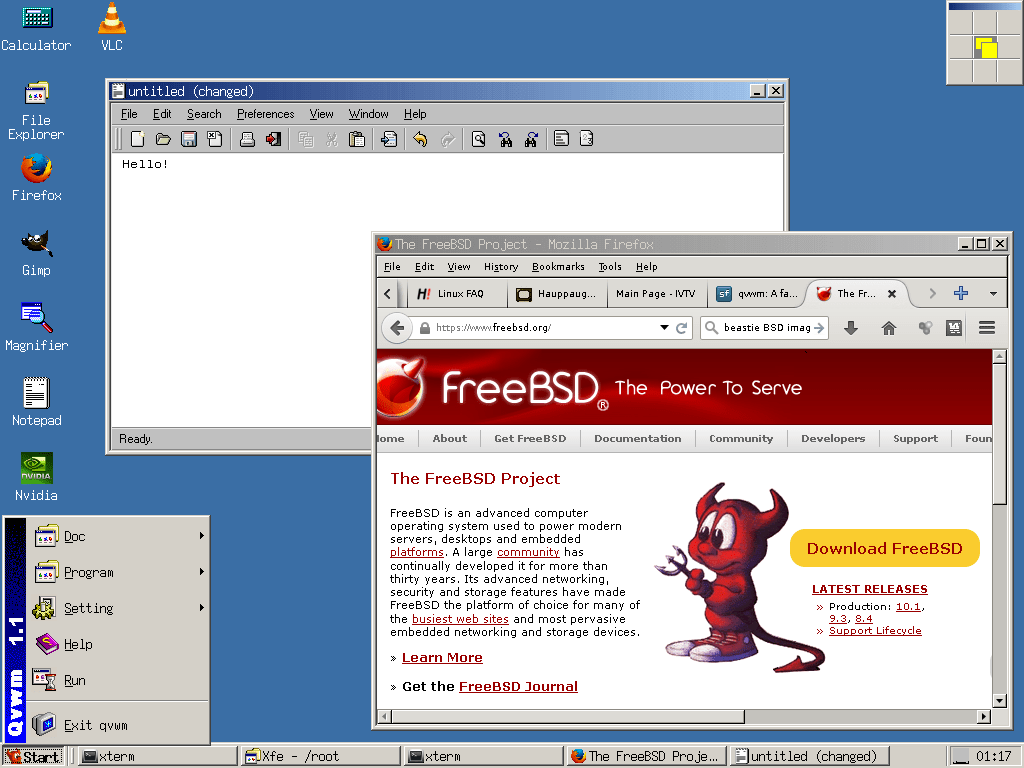
Task: Click the 10.1 production release link
Action: click(x=908, y=607)
